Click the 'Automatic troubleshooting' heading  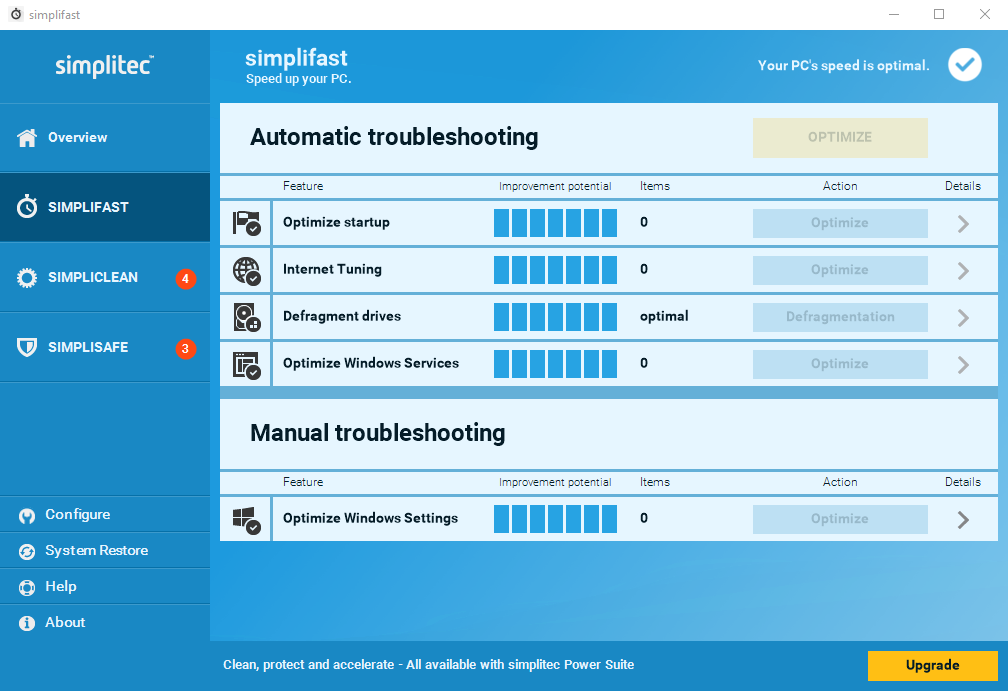point(394,137)
